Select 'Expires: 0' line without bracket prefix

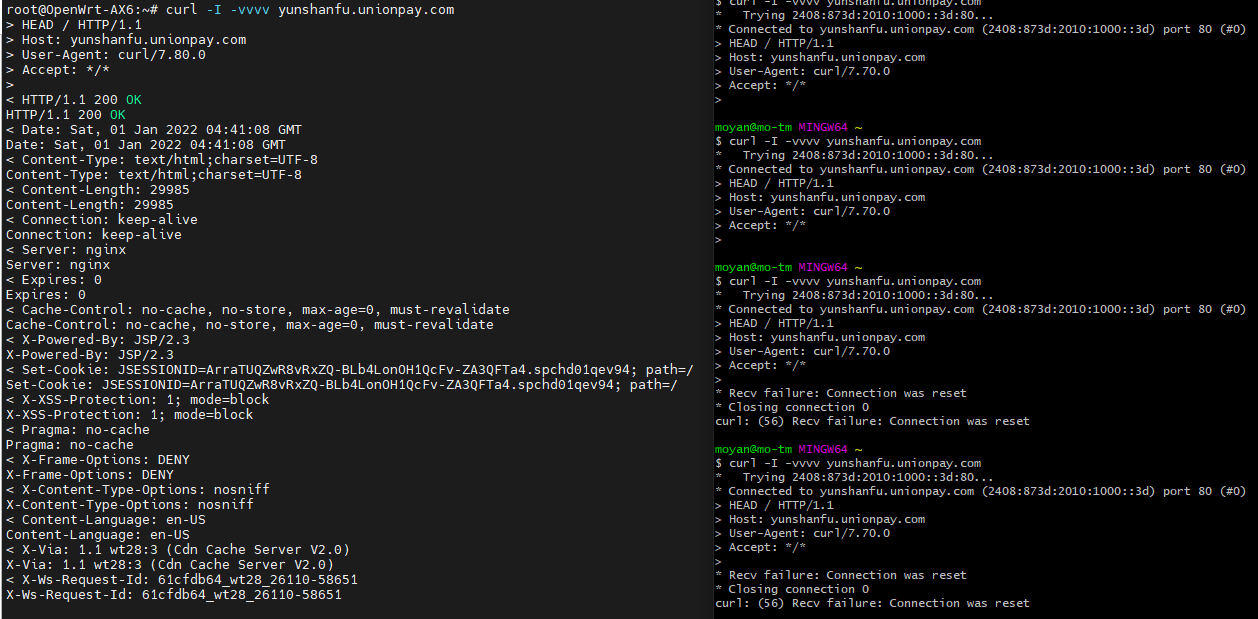(x=45, y=295)
